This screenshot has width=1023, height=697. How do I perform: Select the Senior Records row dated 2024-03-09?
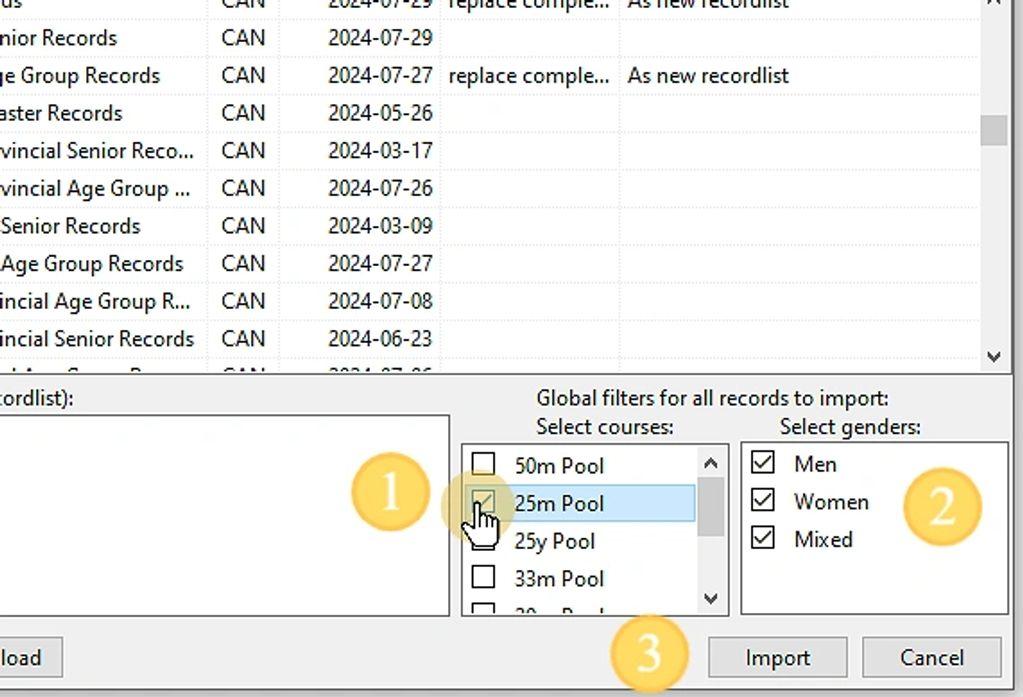click(380, 226)
